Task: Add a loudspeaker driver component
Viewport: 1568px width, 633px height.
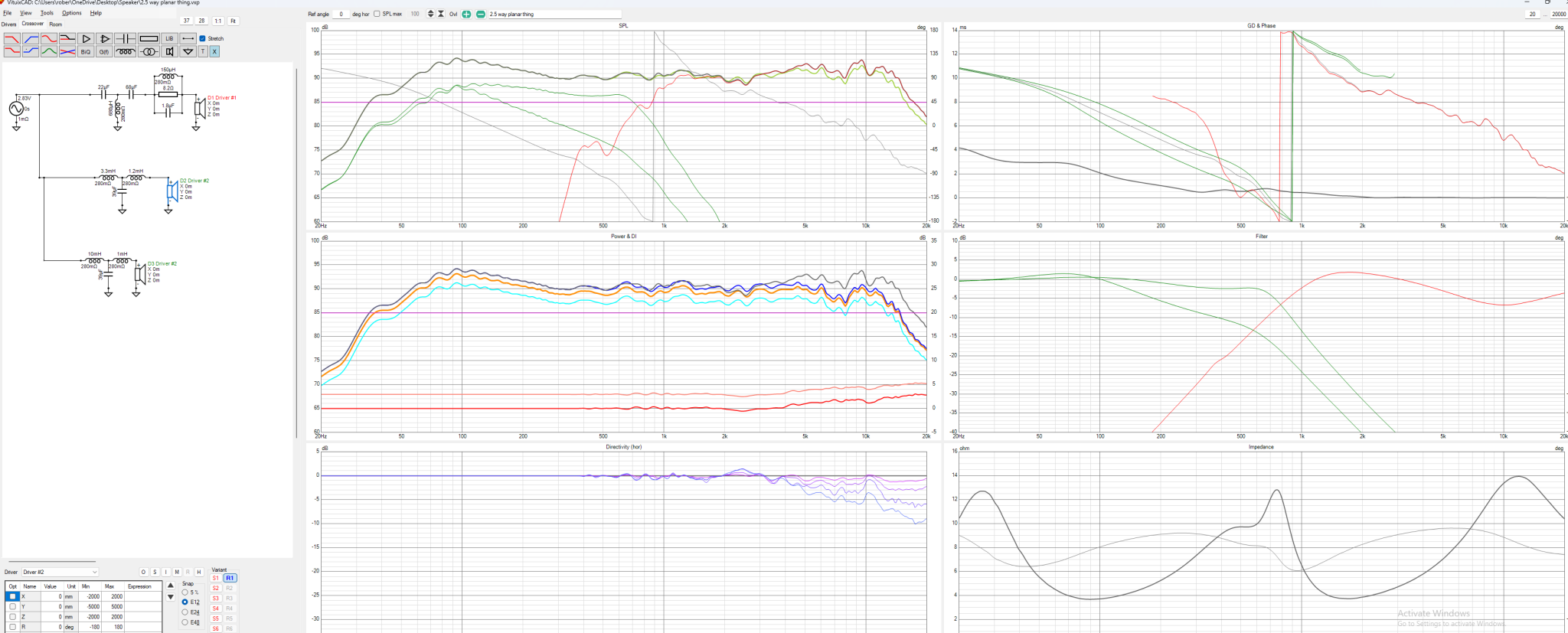Action: coord(169,51)
